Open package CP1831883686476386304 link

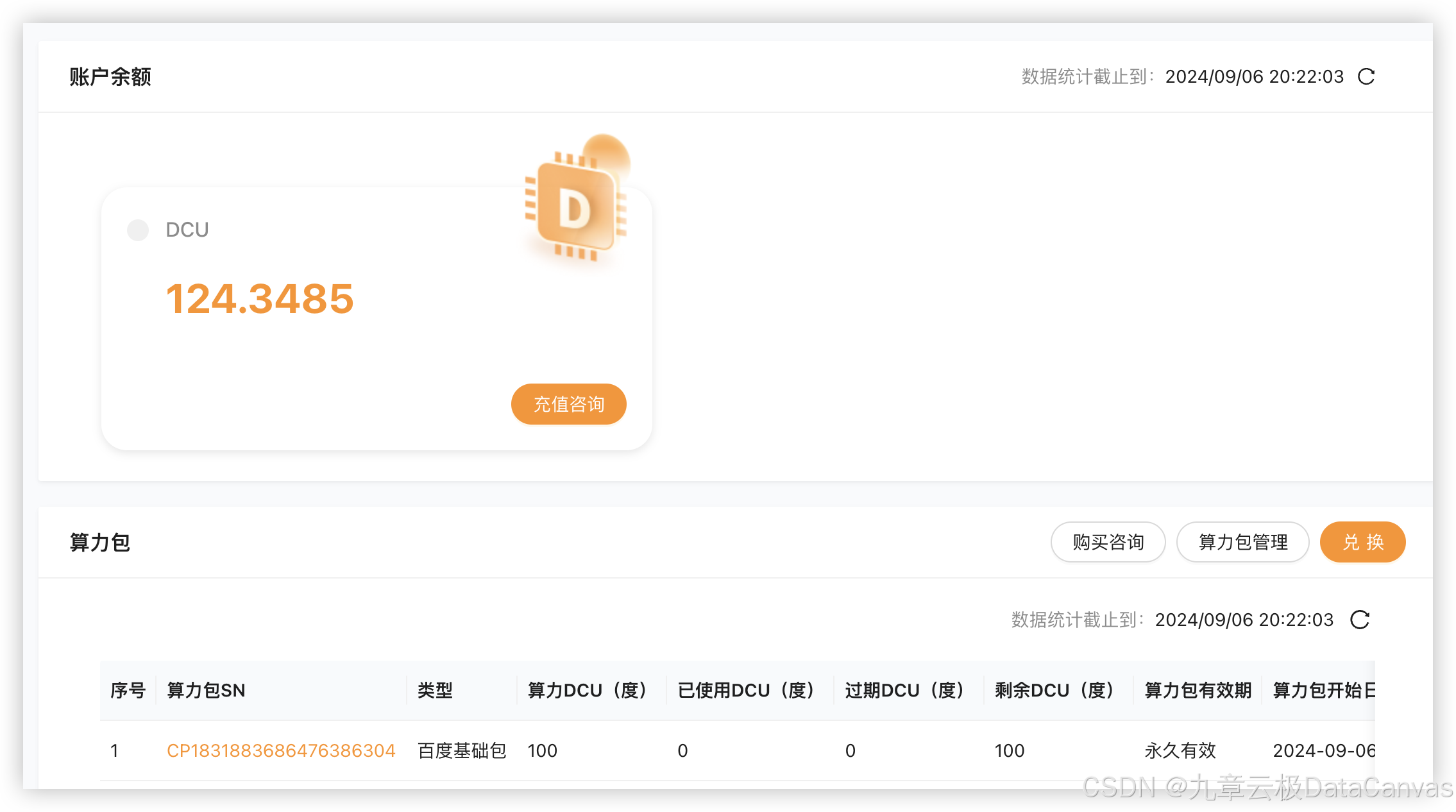[x=281, y=750]
